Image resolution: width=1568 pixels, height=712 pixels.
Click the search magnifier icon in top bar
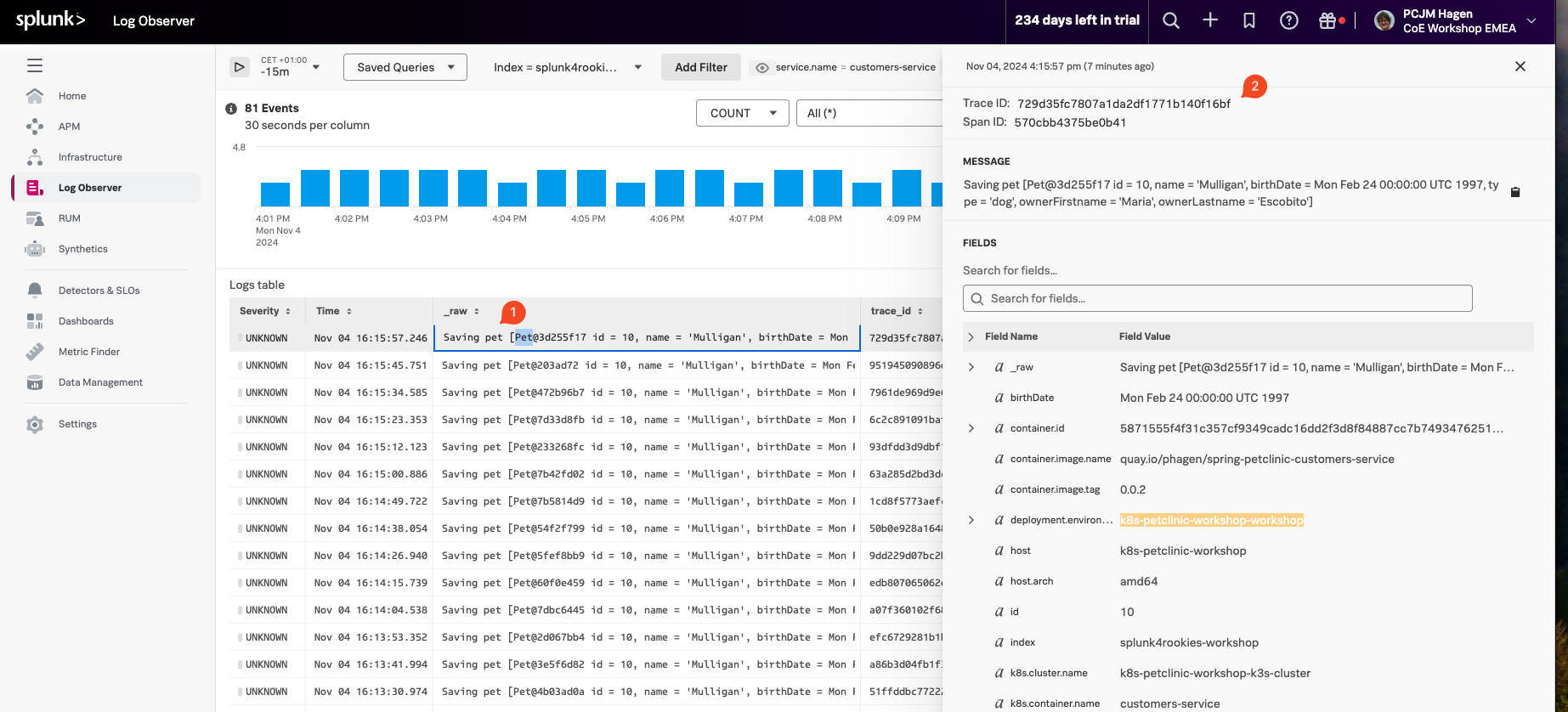click(x=1170, y=20)
